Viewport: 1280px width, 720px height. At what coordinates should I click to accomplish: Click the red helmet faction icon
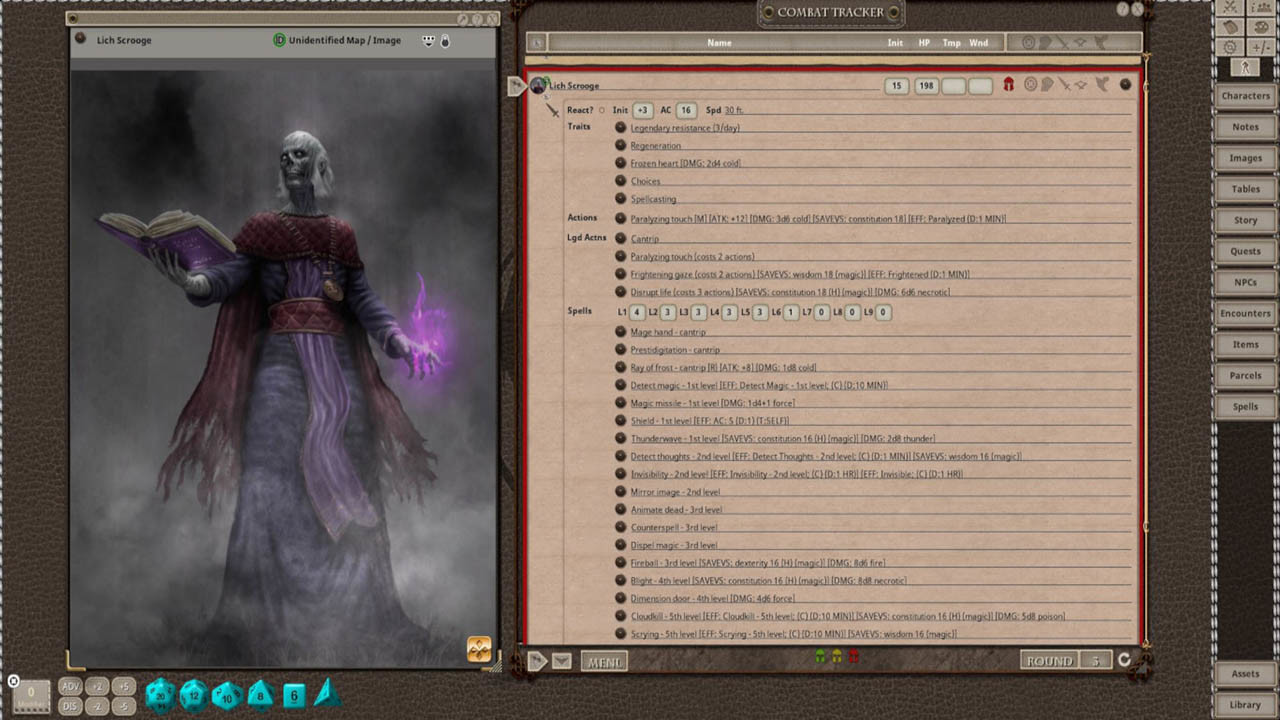point(1008,86)
